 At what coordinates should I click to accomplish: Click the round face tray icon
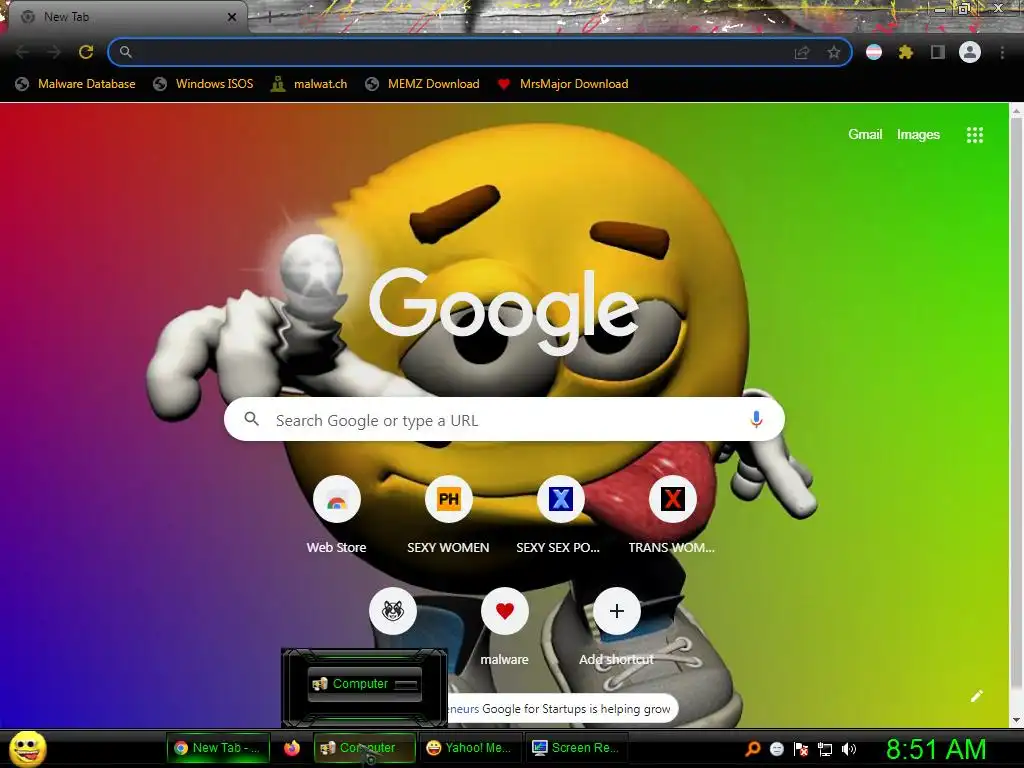(776, 749)
